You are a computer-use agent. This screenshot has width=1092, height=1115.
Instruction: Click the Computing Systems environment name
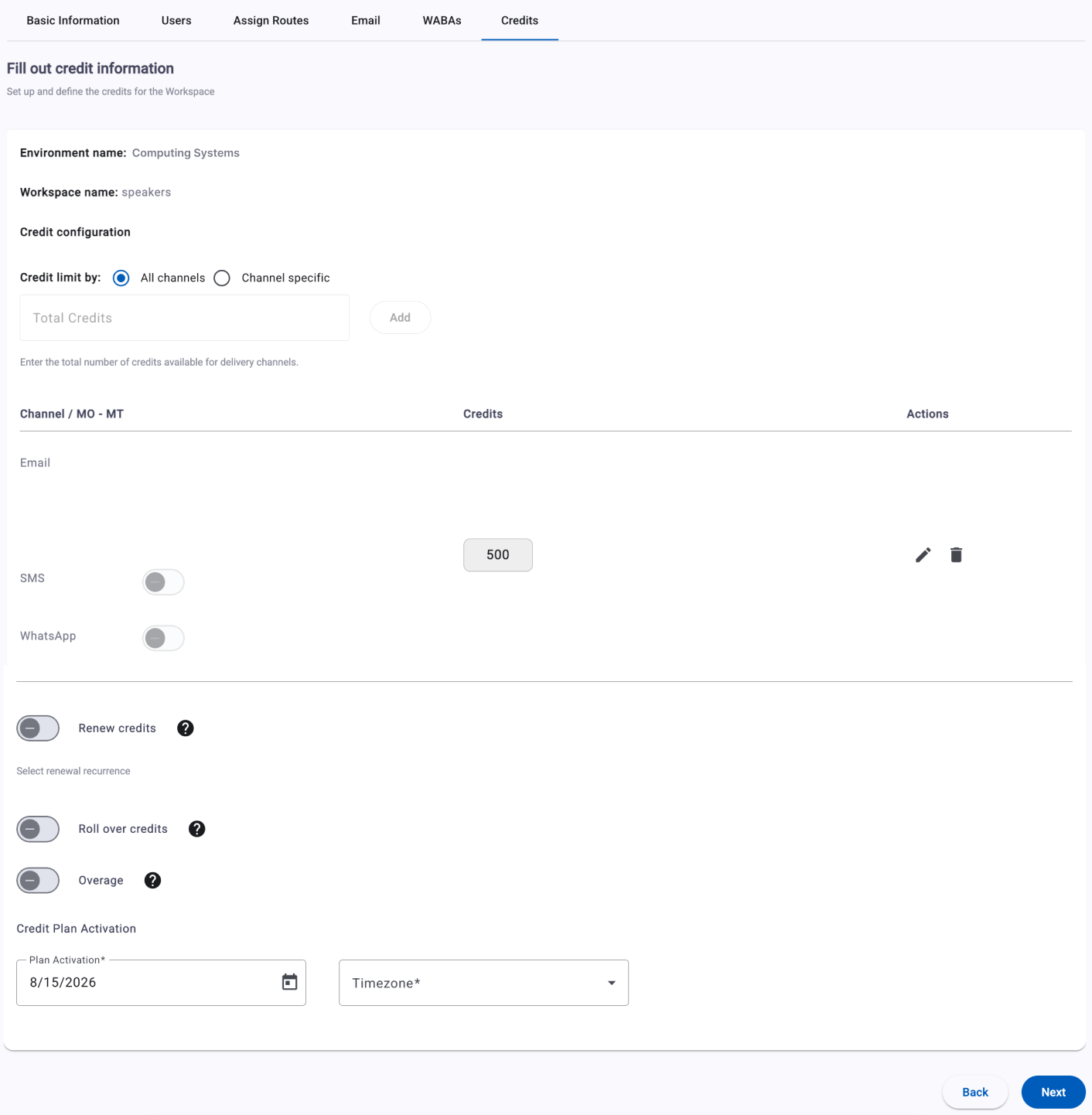coord(186,153)
